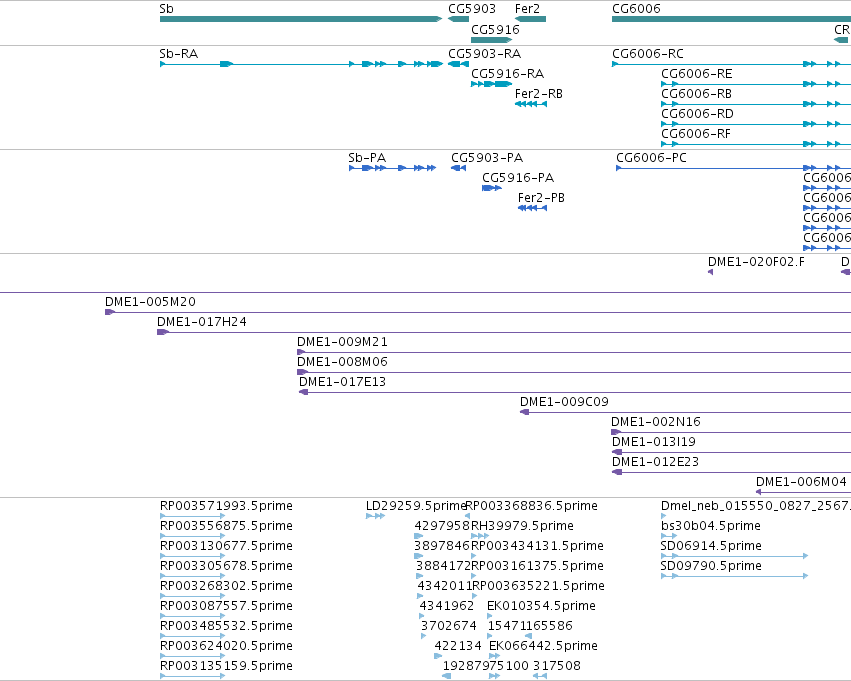Click the RP003571993.5prime EST label
This screenshot has height=681, width=851.
pyautogui.click(x=226, y=506)
